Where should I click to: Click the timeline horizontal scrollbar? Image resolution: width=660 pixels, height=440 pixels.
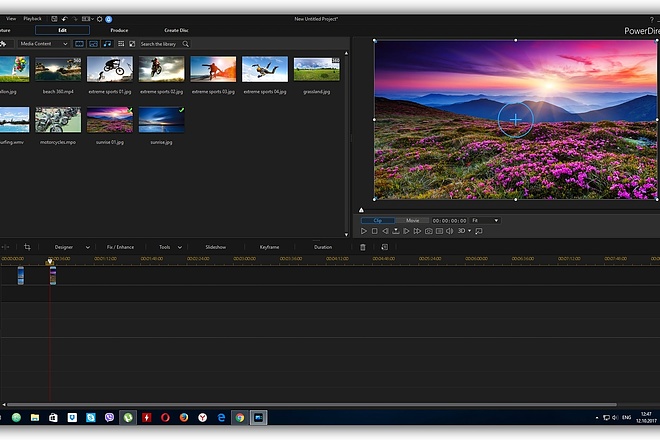tap(312, 405)
